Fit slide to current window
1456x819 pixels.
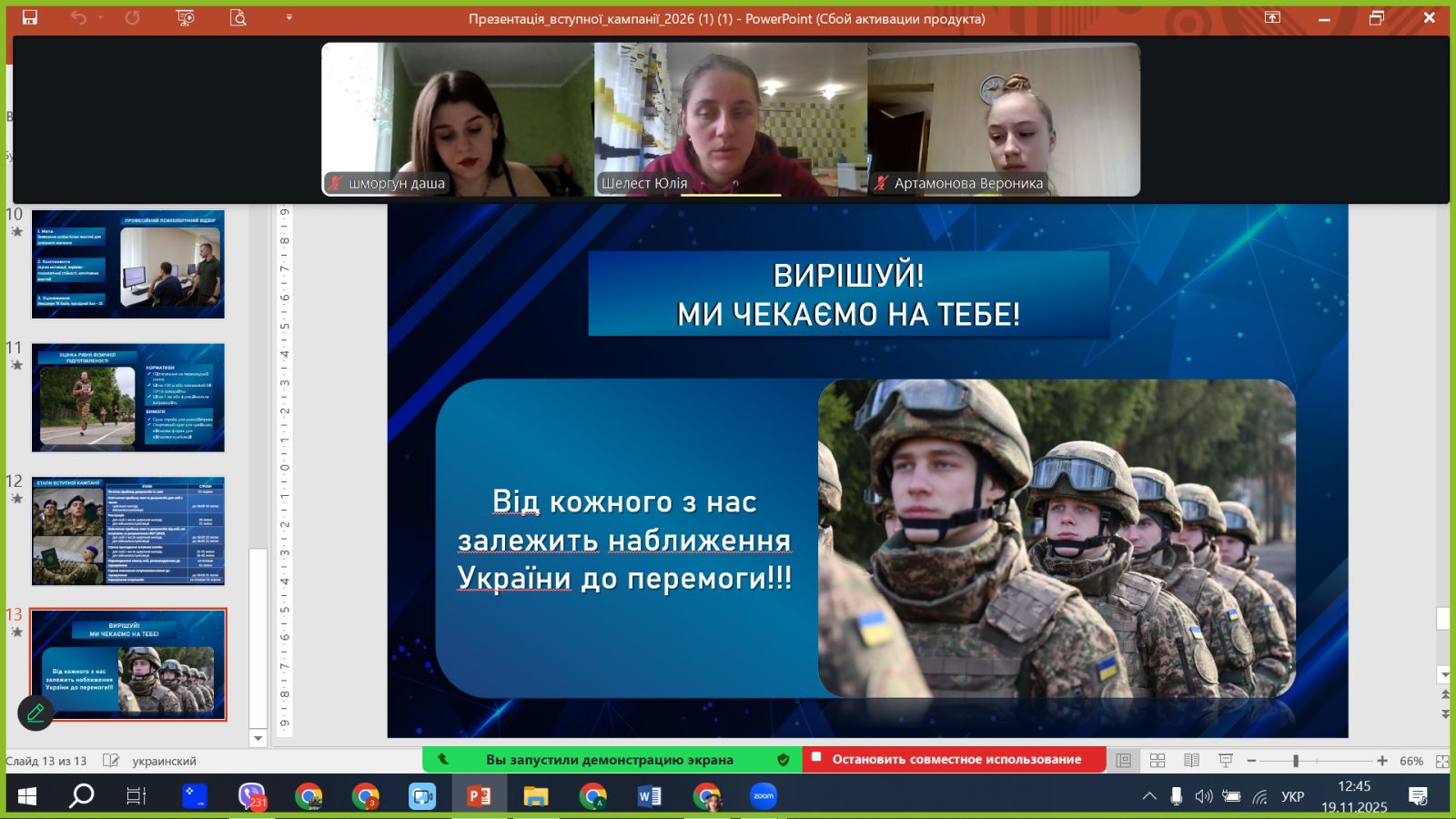click(1441, 761)
